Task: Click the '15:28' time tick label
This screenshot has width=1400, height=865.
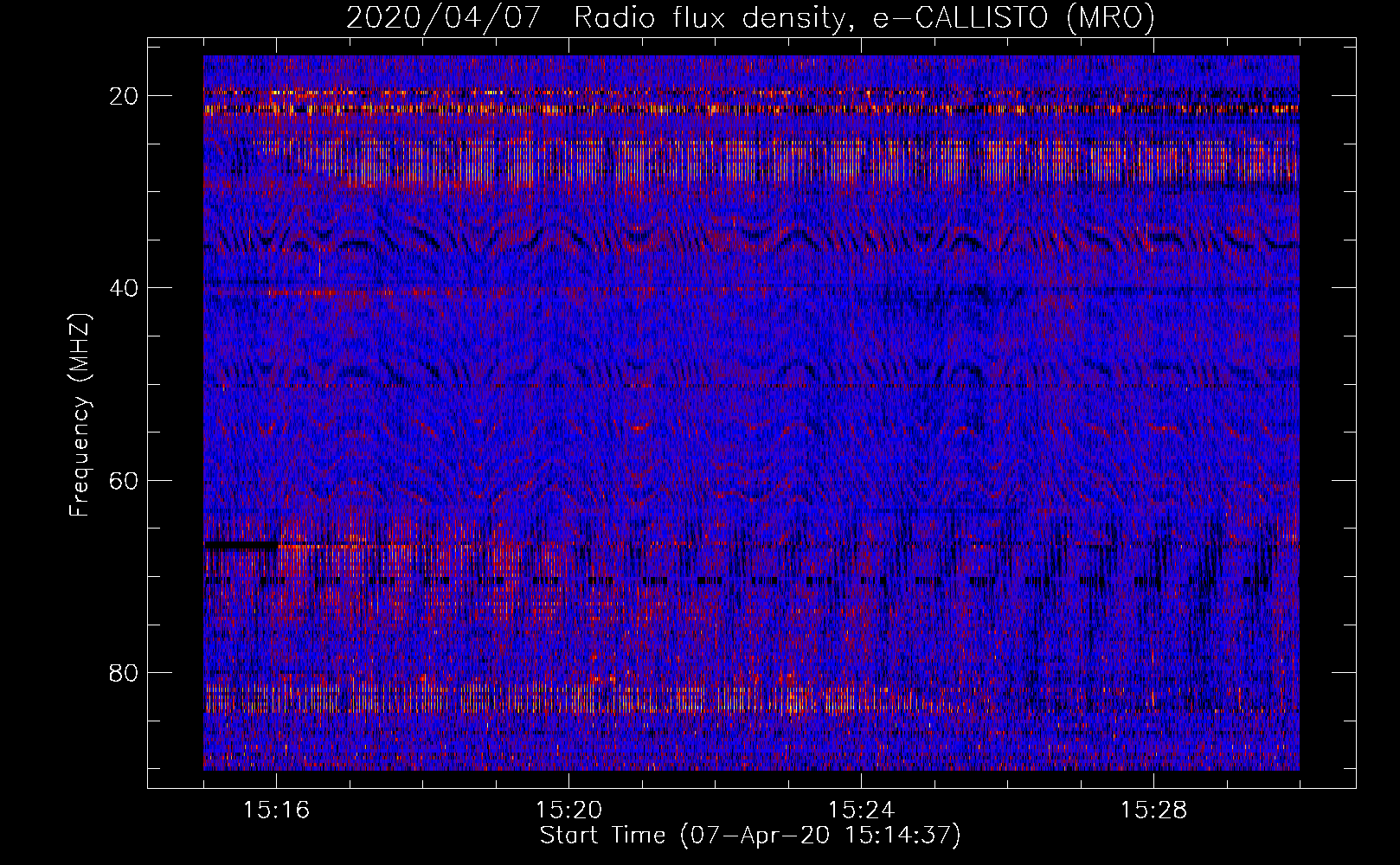Action: 1153,811
